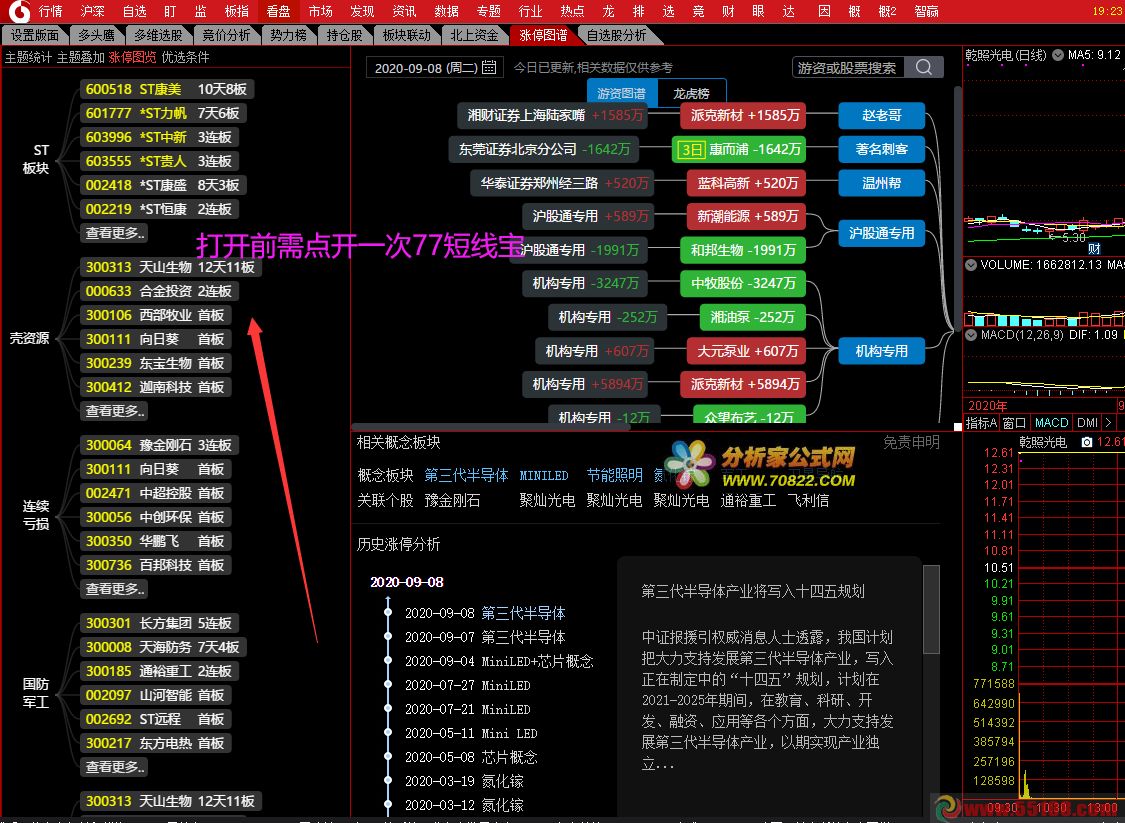
Task: Expand 查看更多 under 壳资源
Action: click(115, 410)
